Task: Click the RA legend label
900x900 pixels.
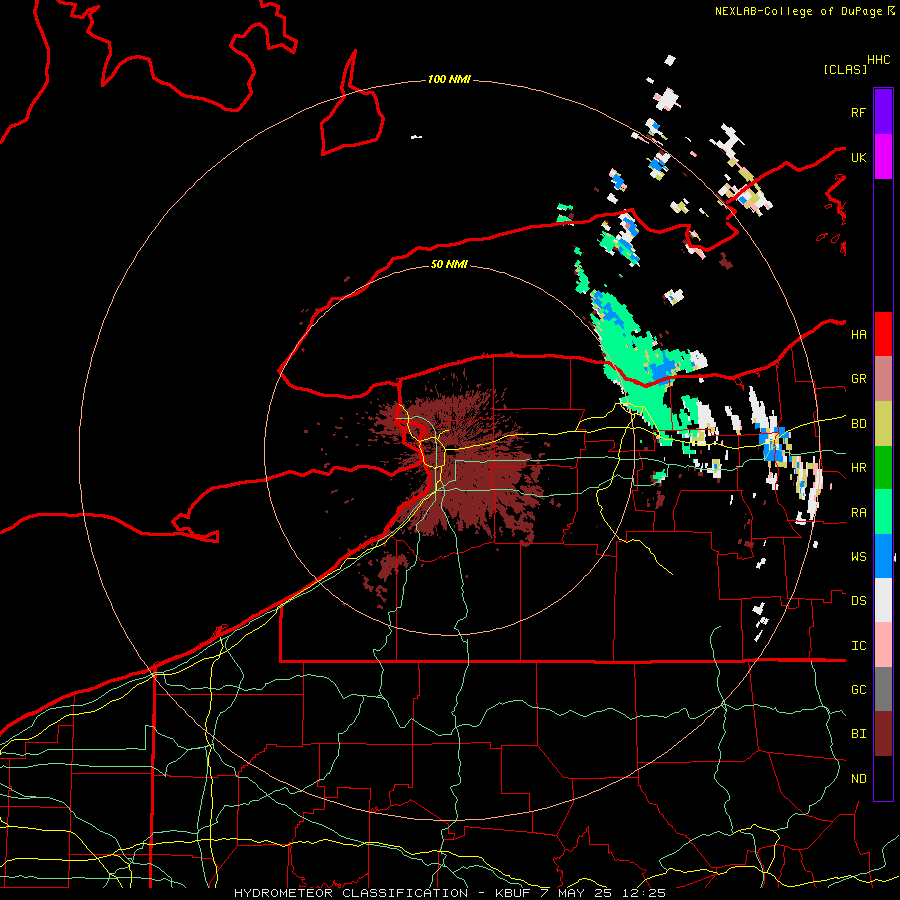Action: pyautogui.click(x=858, y=512)
